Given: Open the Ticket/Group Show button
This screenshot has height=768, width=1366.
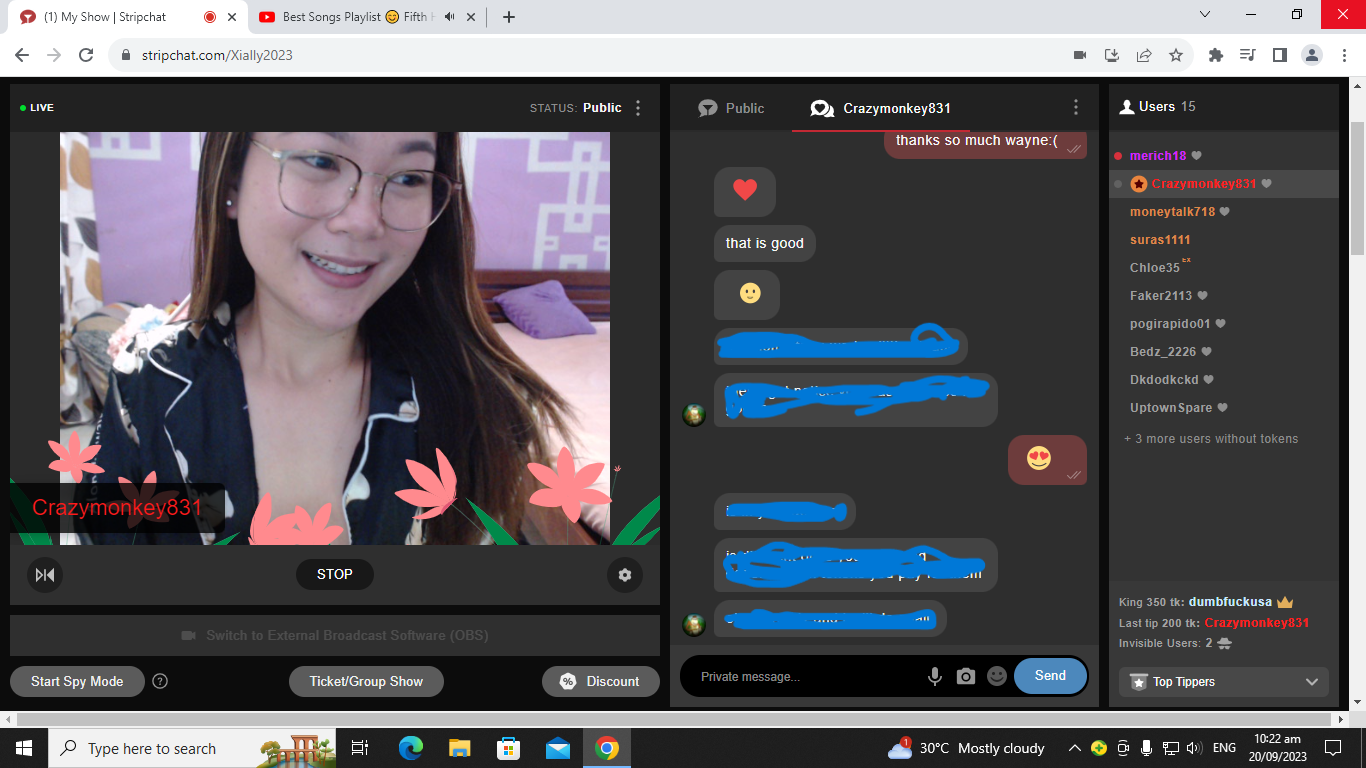Looking at the screenshot, I should tap(366, 681).
